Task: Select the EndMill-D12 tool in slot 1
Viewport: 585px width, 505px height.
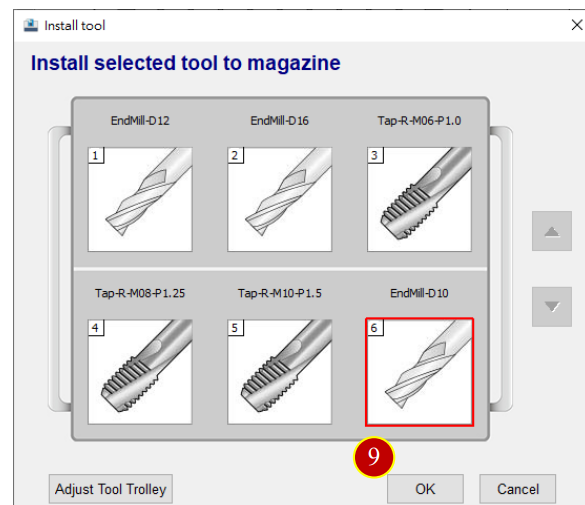Action: pos(140,200)
